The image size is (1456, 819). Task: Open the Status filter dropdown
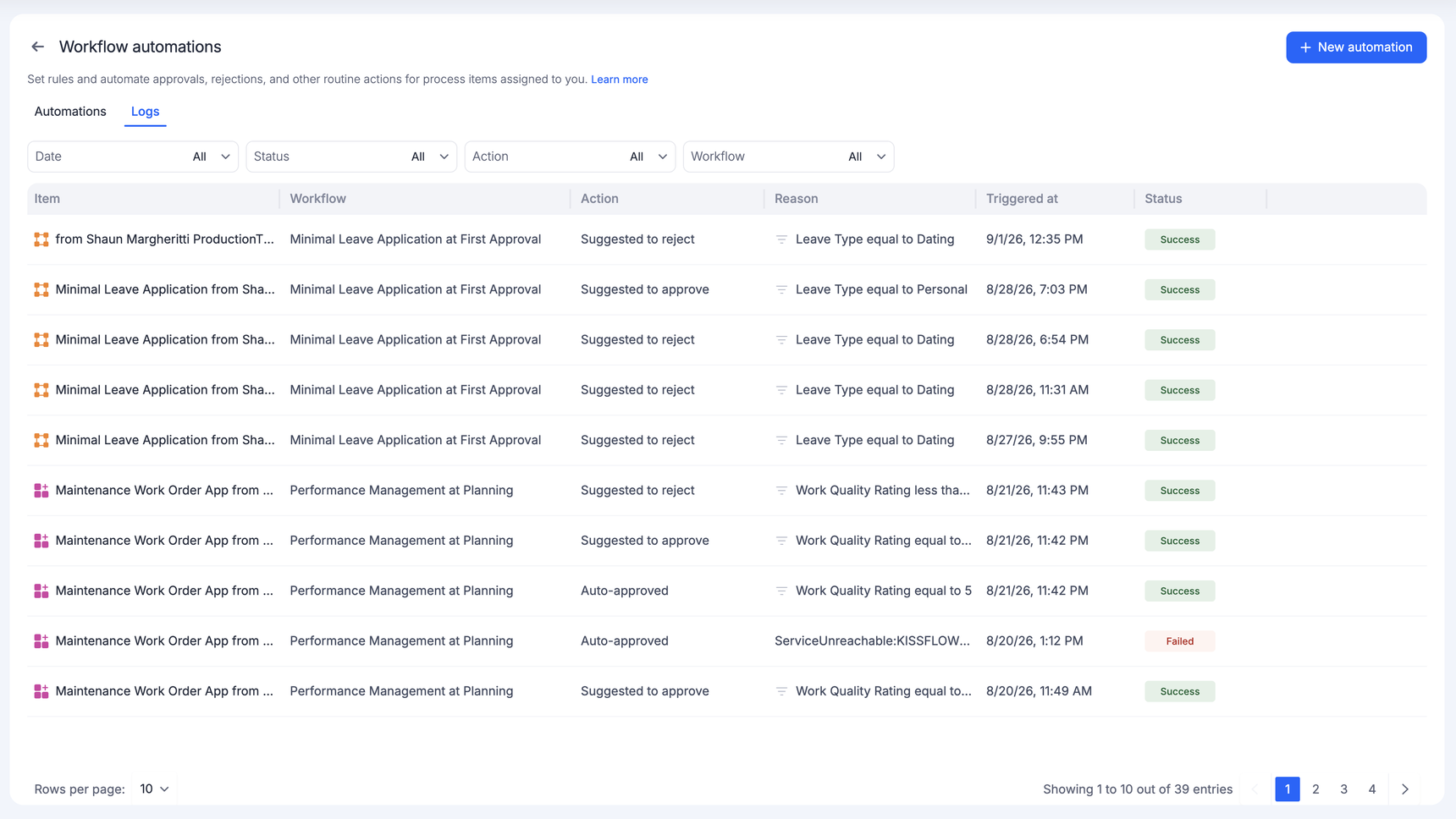351,157
